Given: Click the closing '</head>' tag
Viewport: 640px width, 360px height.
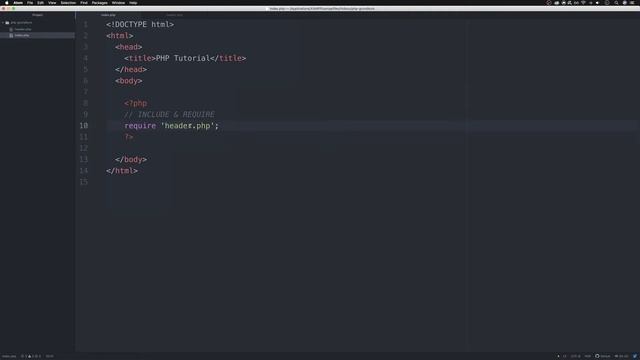Looking at the screenshot, I should (131, 69).
